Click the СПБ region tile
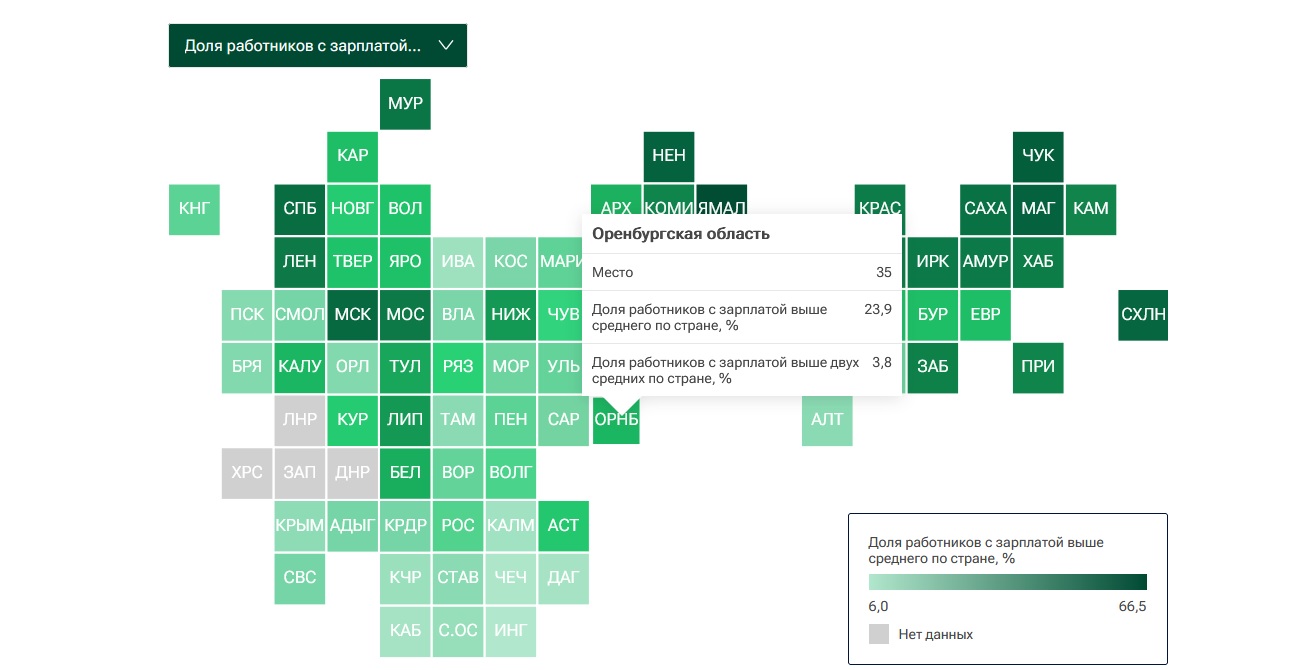The width and height of the screenshot is (1304, 670). 300,209
